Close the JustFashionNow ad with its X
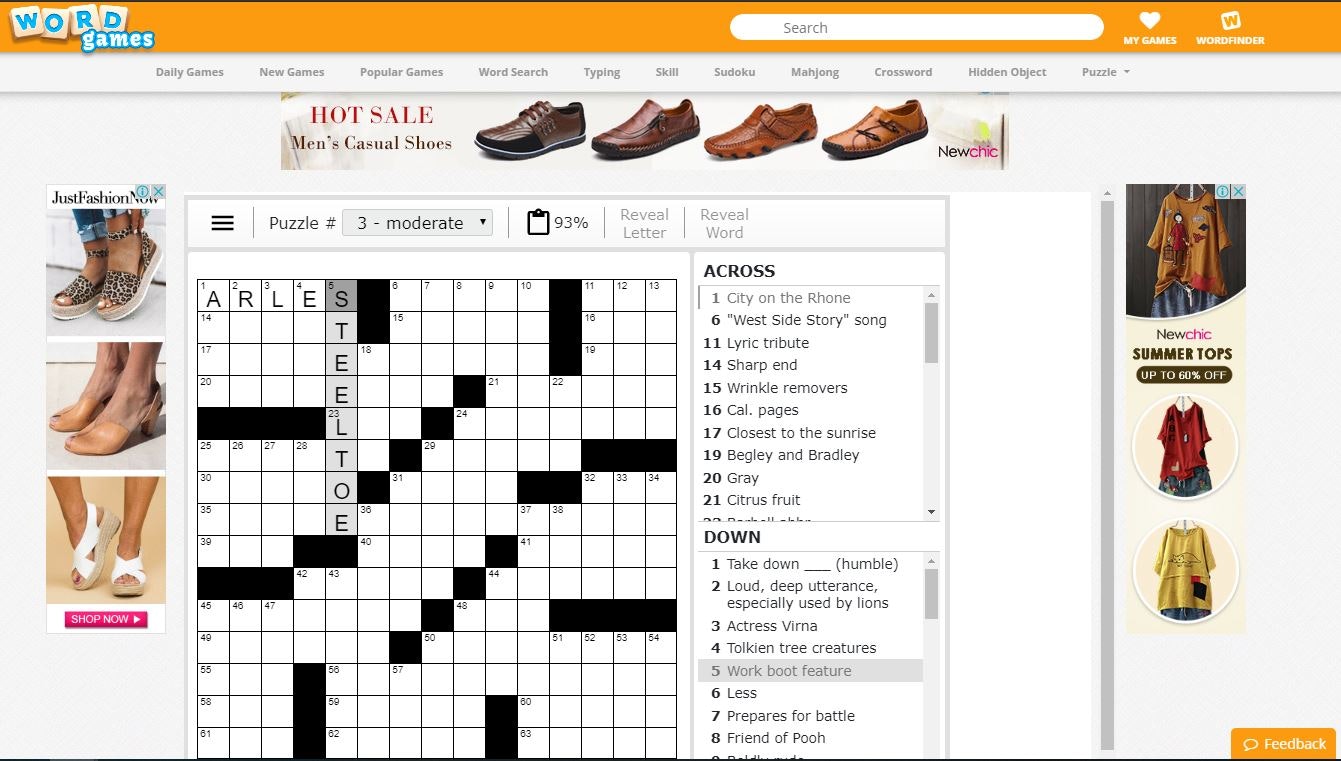Image resolution: width=1341 pixels, height=761 pixels. point(160,190)
